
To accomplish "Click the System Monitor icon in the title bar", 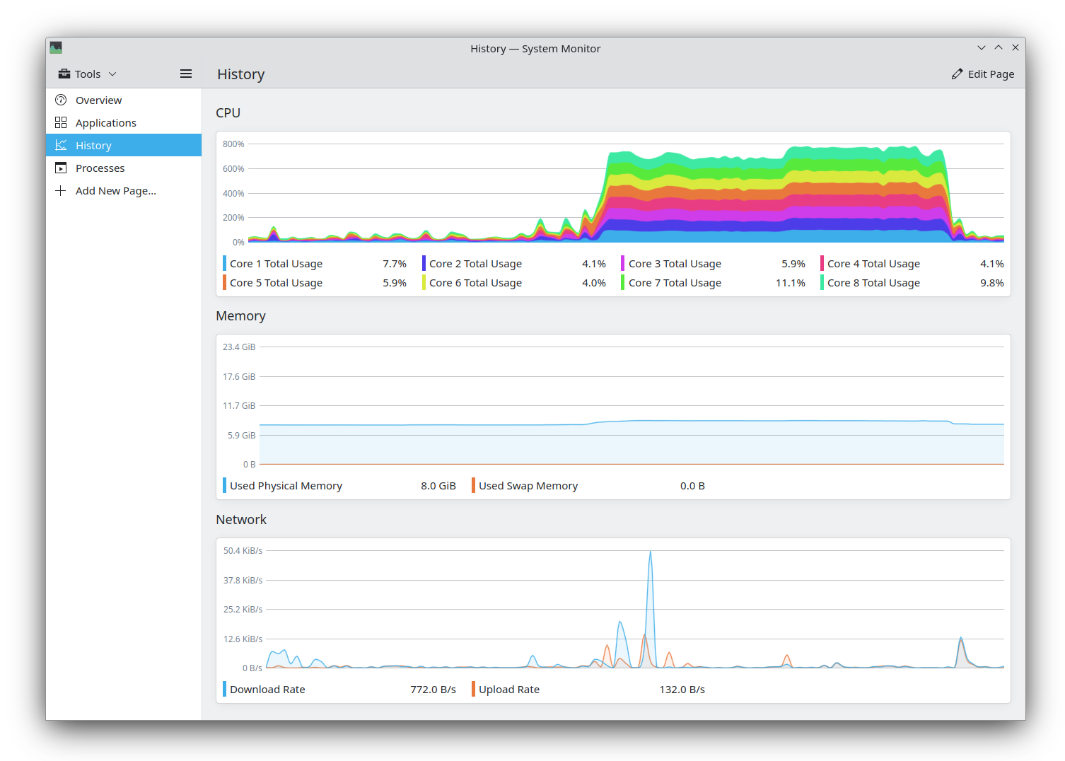I will (x=55, y=47).
